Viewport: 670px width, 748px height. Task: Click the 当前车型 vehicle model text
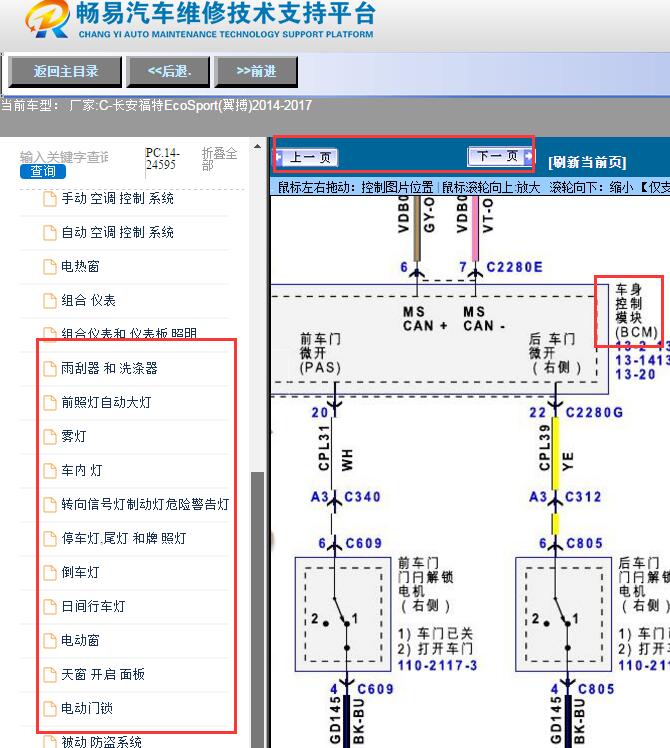point(157,105)
